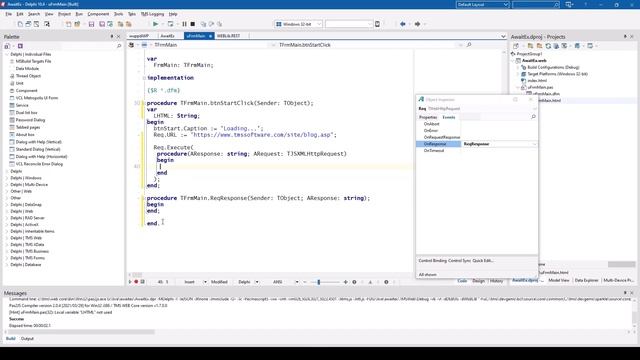The width and height of the screenshot is (640, 360).
Task: Open the OnResponse event value dropdown
Action: (x=534, y=144)
